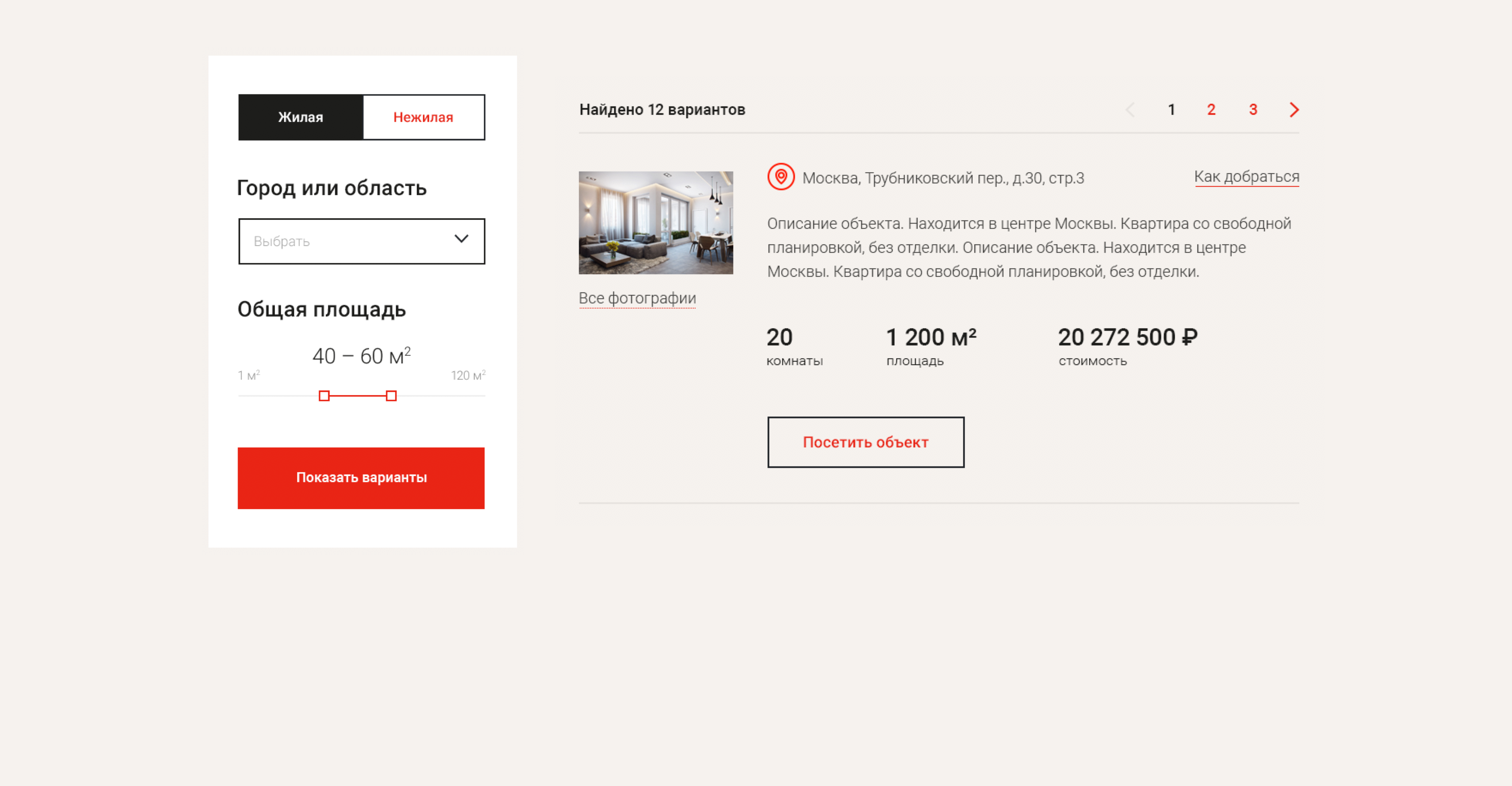Go to results page 3
The height and width of the screenshot is (786, 1512).
(1253, 110)
